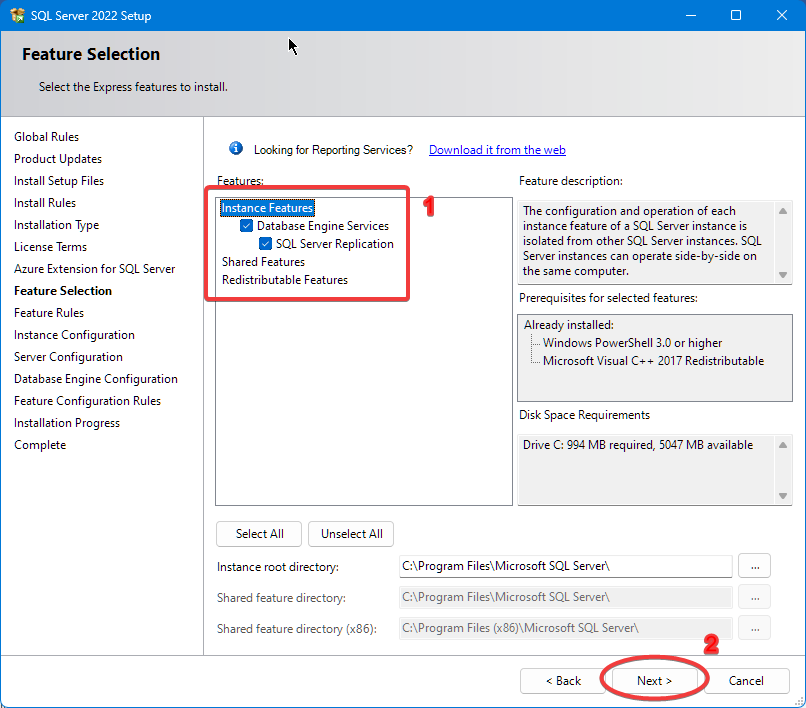Click the blue information icon
This screenshot has width=806, height=708.
coord(236,149)
